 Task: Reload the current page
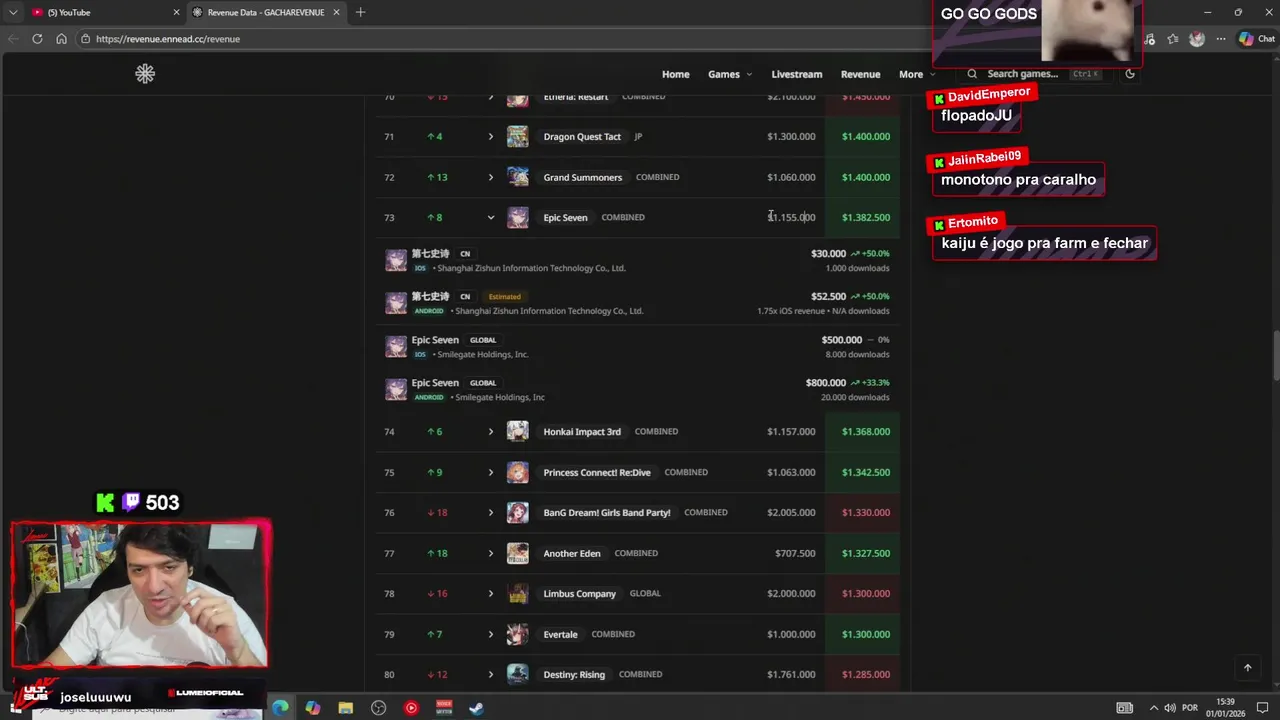37,39
